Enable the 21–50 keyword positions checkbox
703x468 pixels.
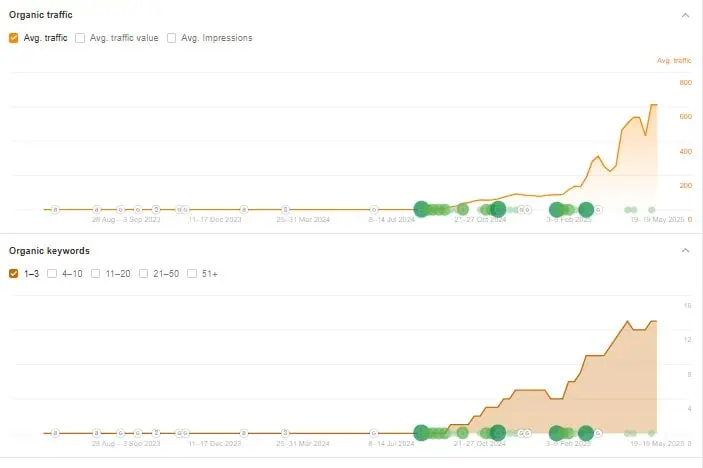click(x=143, y=273)
